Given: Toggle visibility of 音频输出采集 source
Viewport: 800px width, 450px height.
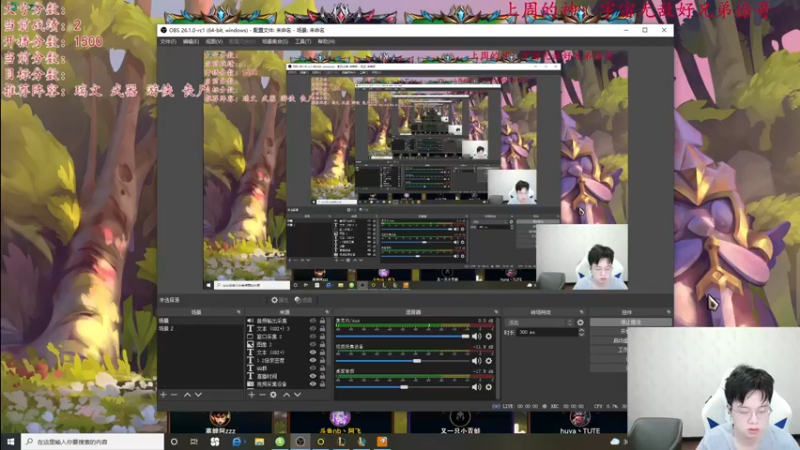Looking at the screenshot, I should (313, 321).
